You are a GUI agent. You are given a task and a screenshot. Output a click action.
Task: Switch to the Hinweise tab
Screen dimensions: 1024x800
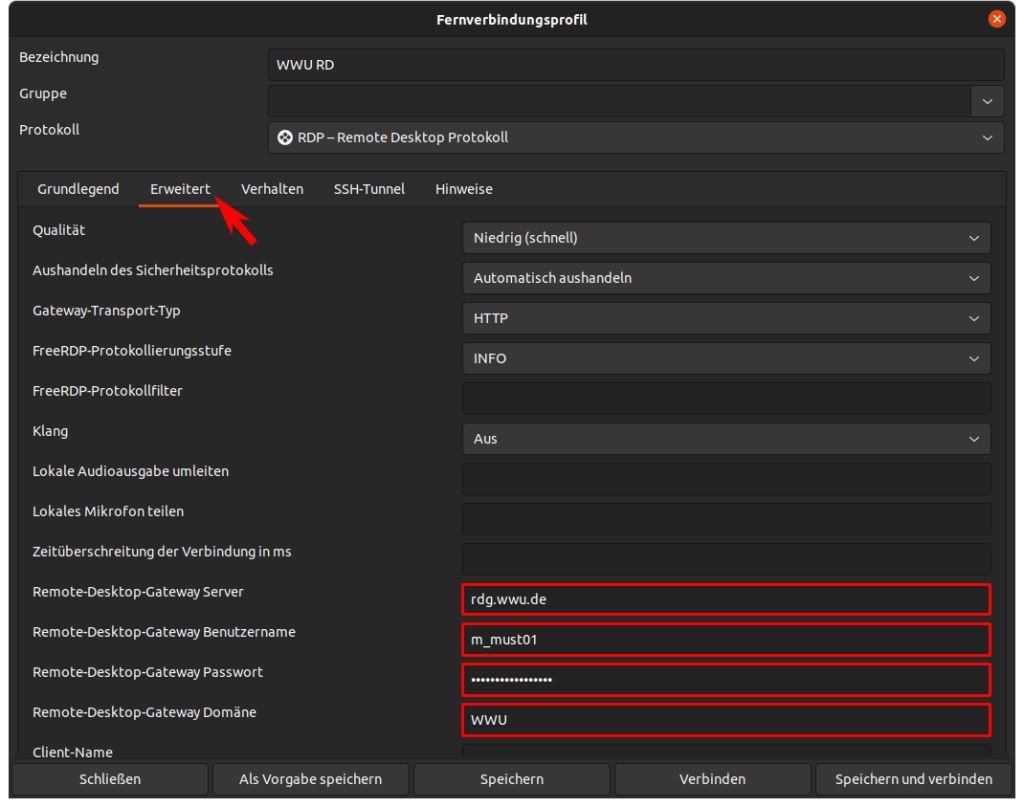(464, 189)
